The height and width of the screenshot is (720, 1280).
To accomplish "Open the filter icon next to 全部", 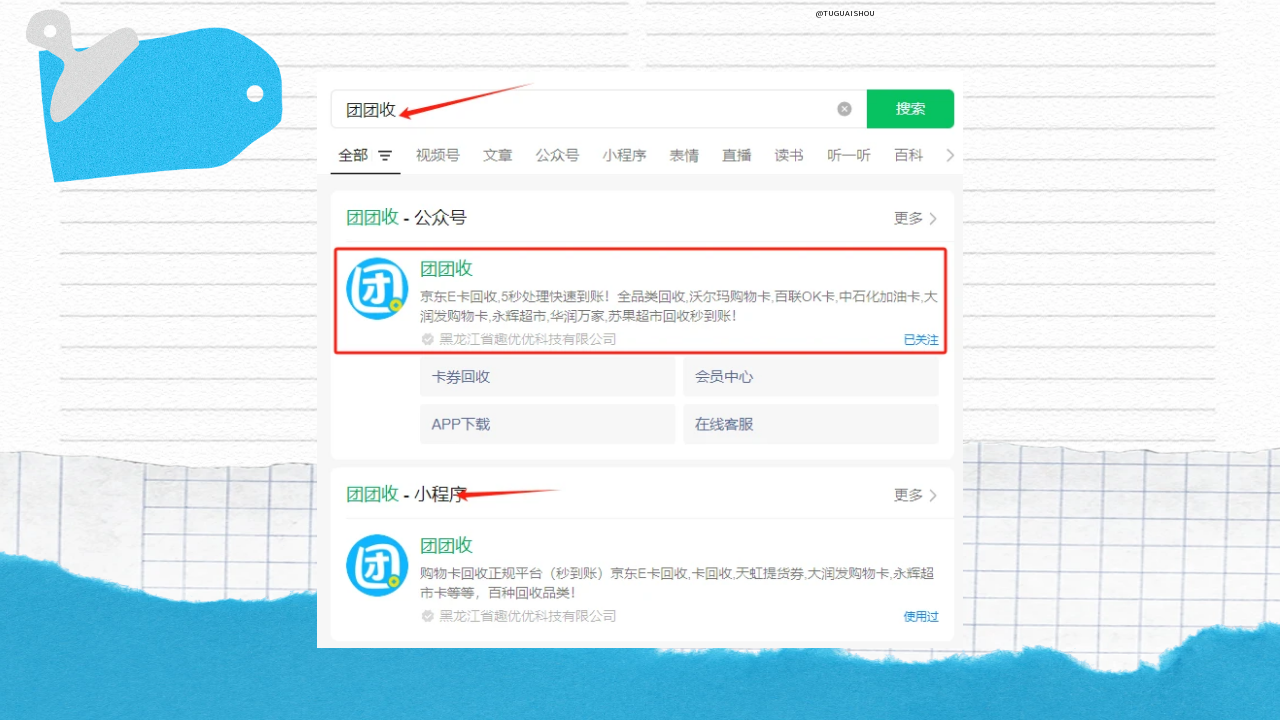I will coord(385,156).
